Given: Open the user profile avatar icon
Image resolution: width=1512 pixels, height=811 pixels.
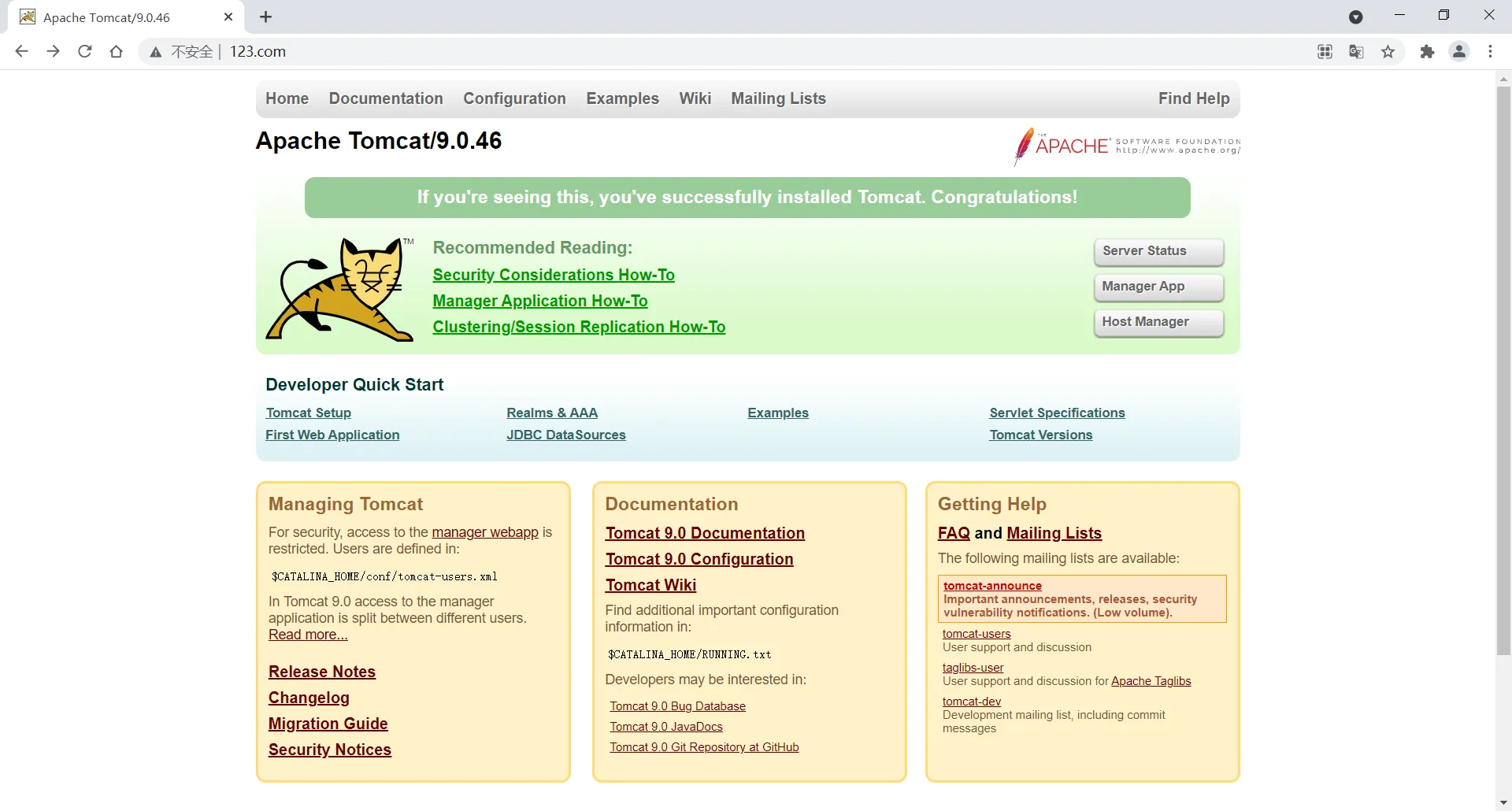Looking at the screenshot, I should pyautogui.click(x=1459, y=52).
